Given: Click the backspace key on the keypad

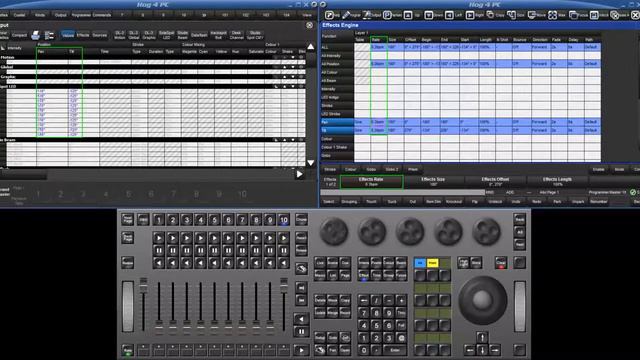Looking at the screenshot, I should (363, 300).
